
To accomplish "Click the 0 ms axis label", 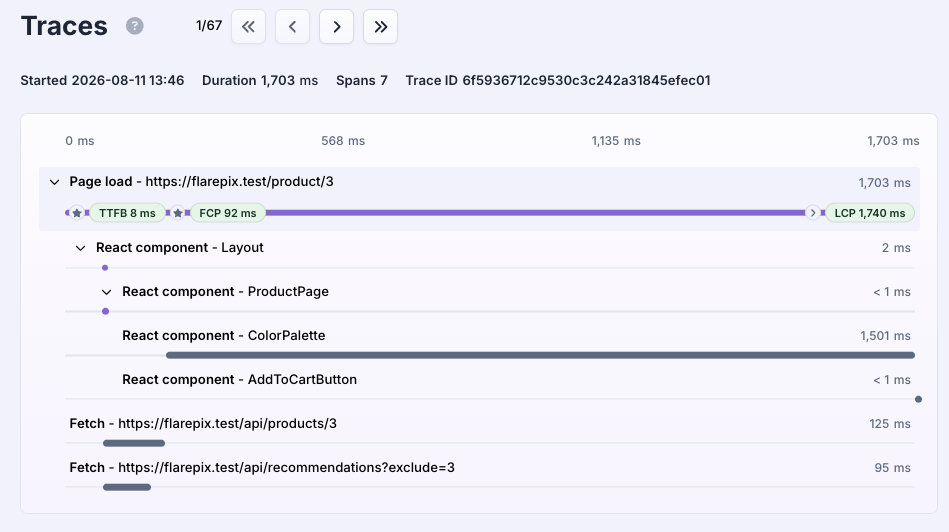I will tap(80, 141).
